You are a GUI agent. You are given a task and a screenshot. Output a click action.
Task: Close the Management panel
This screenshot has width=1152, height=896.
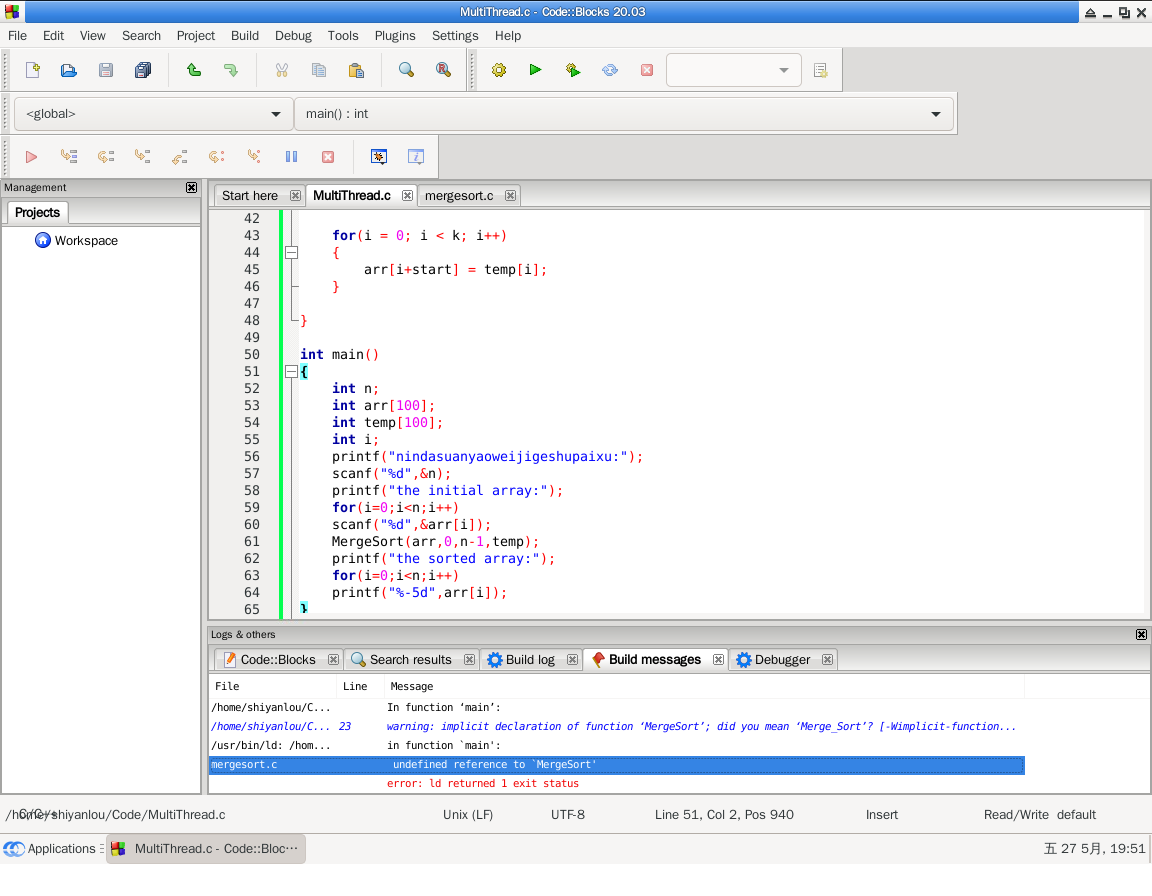191,188
